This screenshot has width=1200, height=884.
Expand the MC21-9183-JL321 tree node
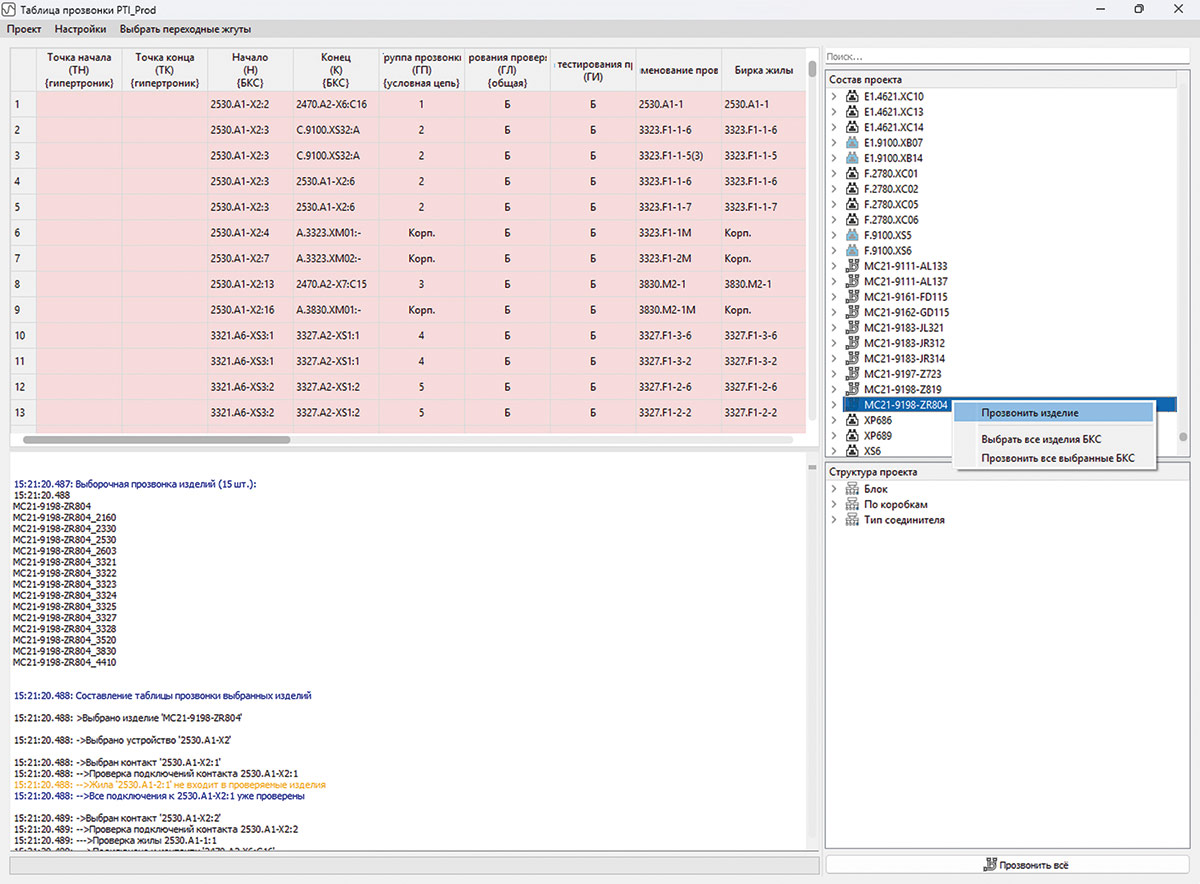834,328
